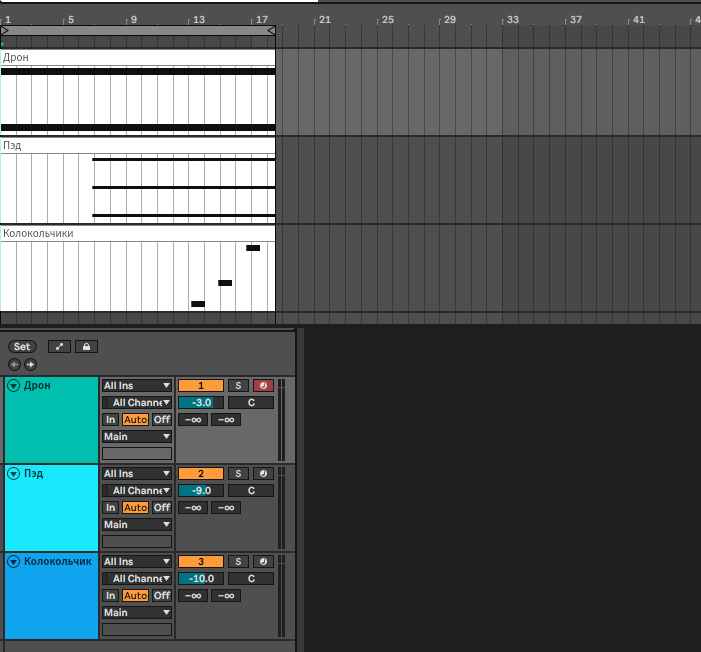Screen dimensions: 701x652
Task: Open the All Channels dropdown on Пэд
Action: (137, 491)
